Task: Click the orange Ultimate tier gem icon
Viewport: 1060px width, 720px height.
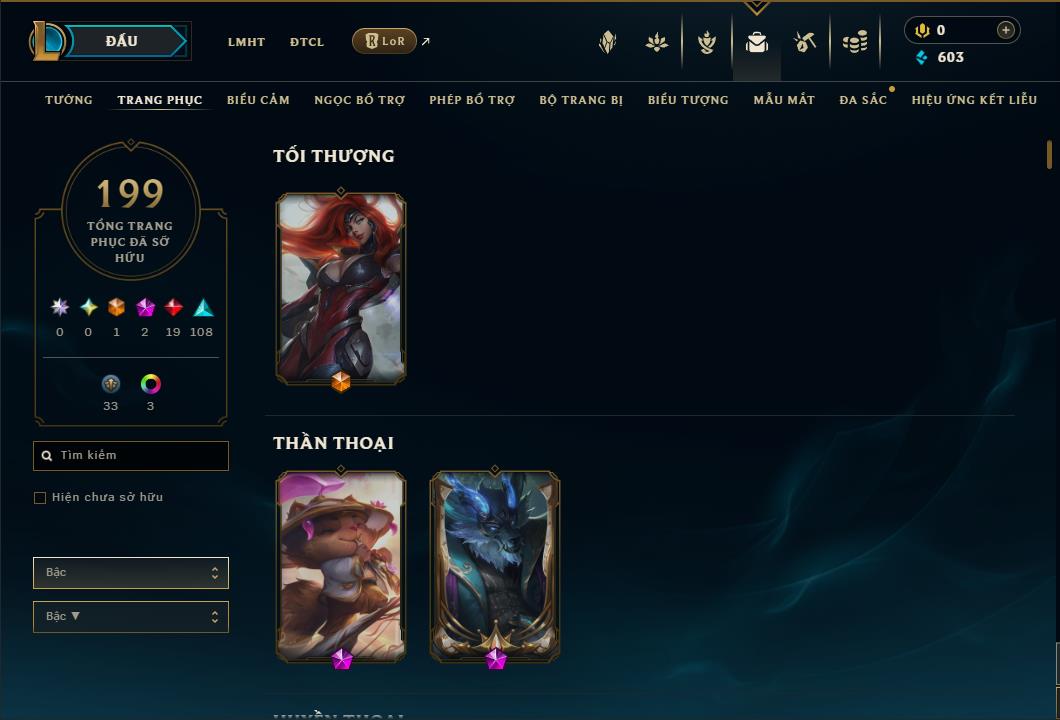Action: 116,308
